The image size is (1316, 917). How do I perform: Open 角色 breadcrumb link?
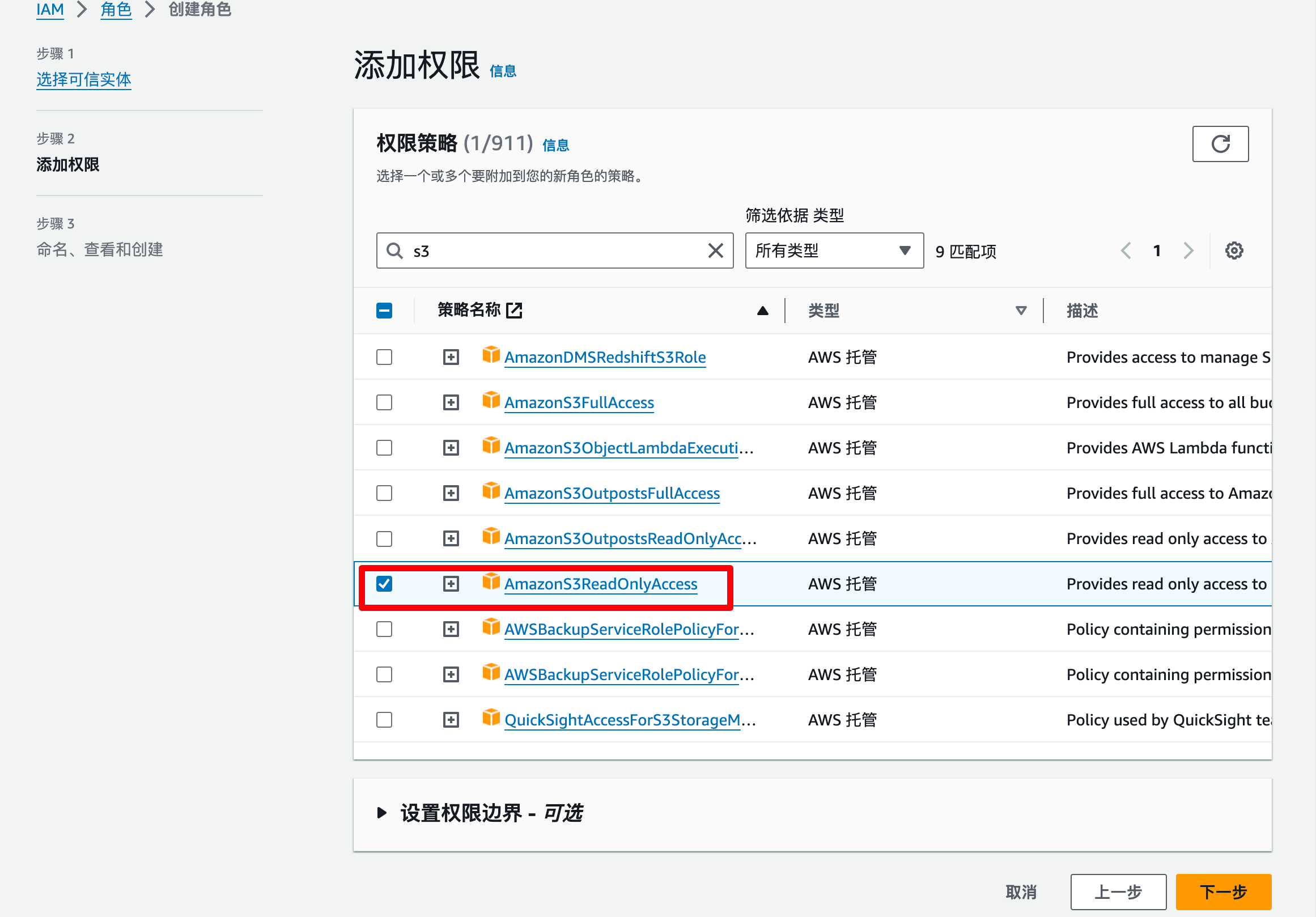tap(116, 9)
